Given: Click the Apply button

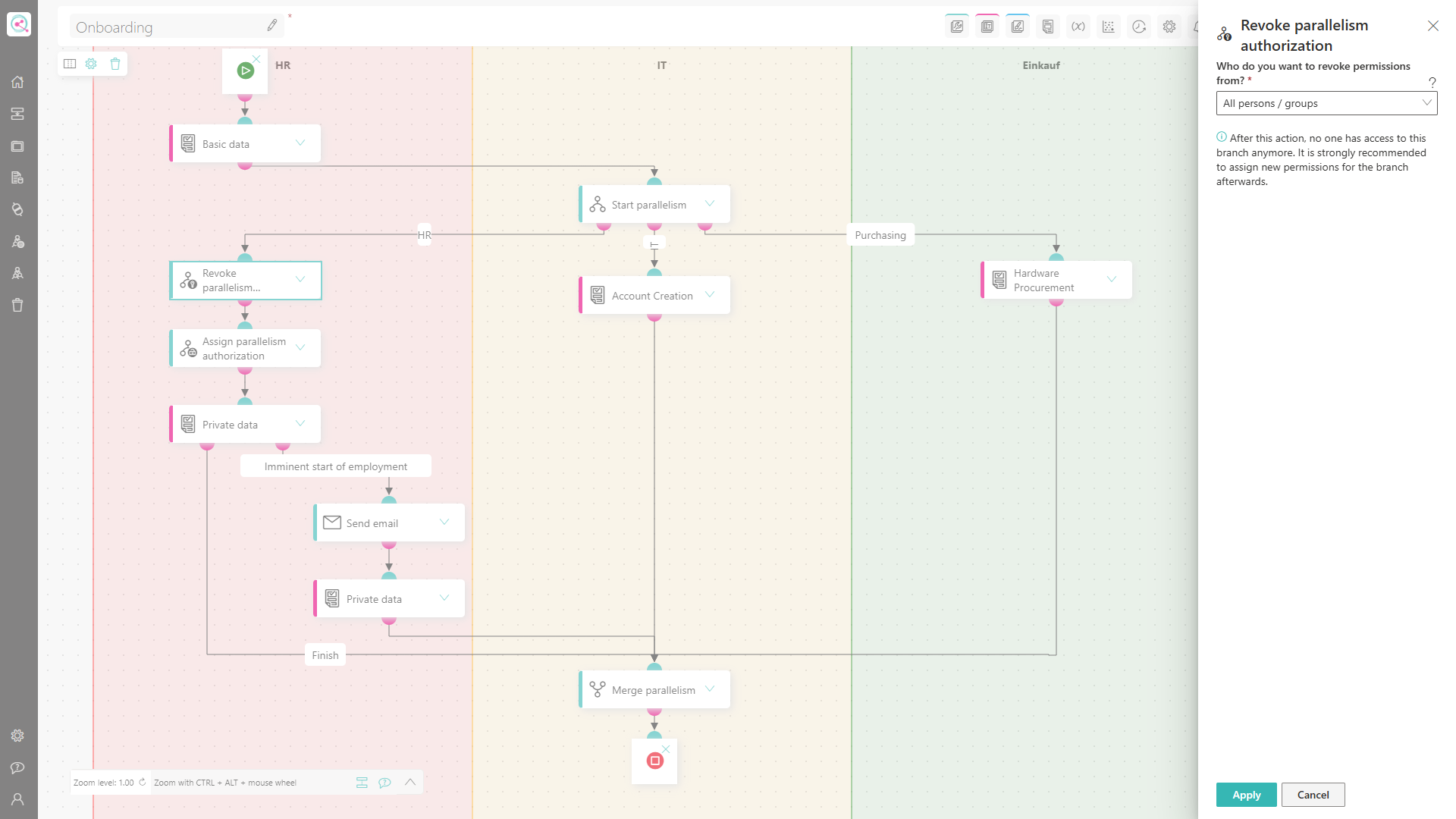Looking at the screenshot, I should (1246, 795).
